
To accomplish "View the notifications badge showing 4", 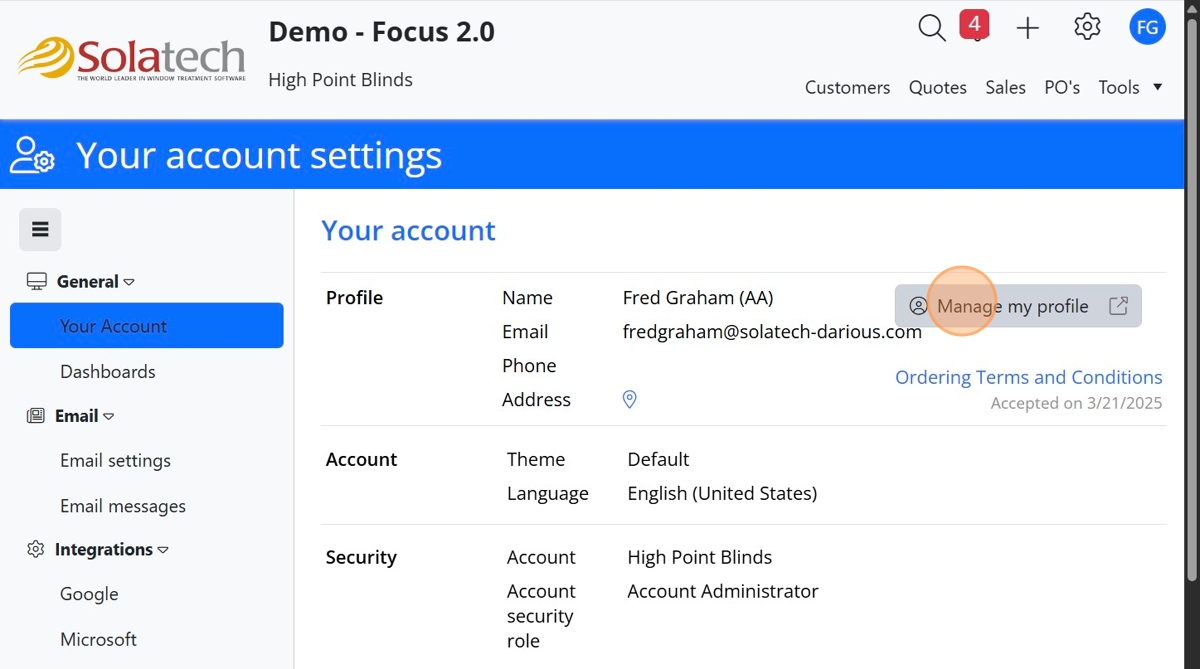I will (x=974, y=25).
